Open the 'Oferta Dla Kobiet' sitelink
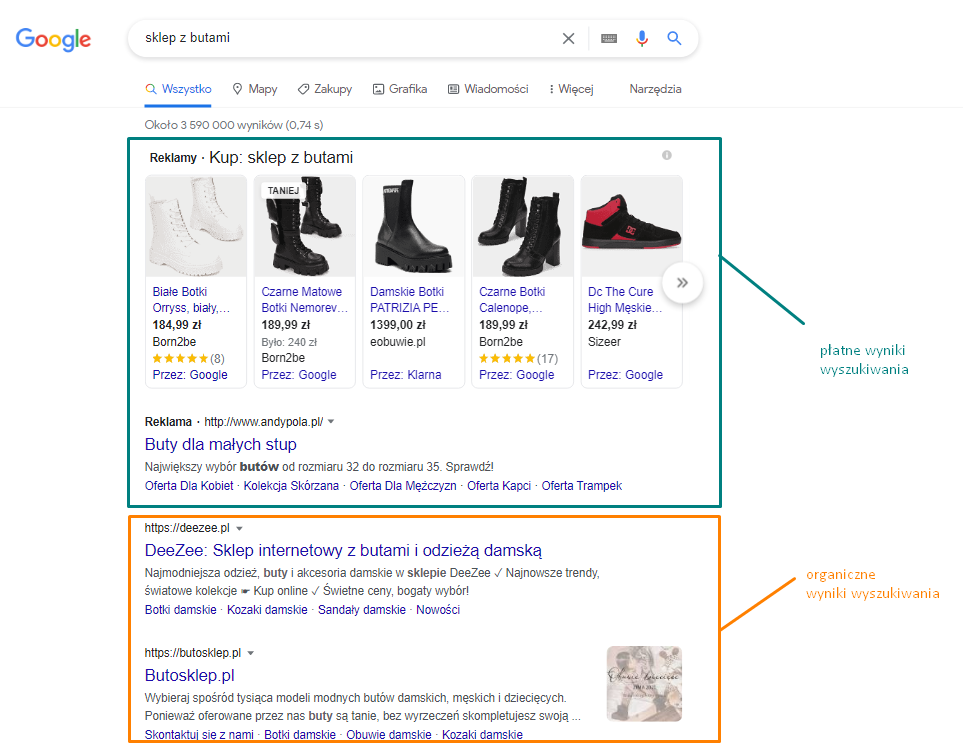963x745 pixels. click(x=189, y=486)
